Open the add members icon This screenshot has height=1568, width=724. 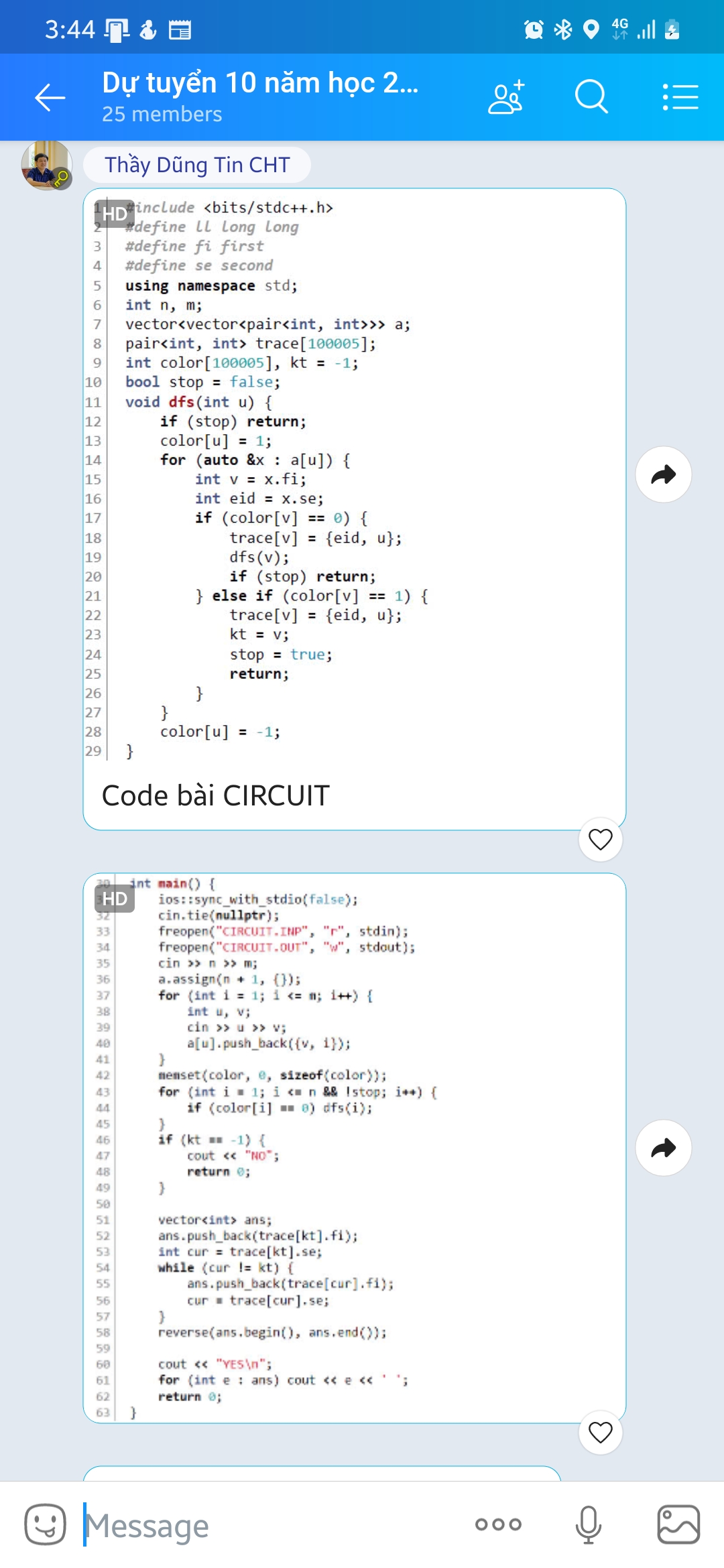(x=506, y=98)
